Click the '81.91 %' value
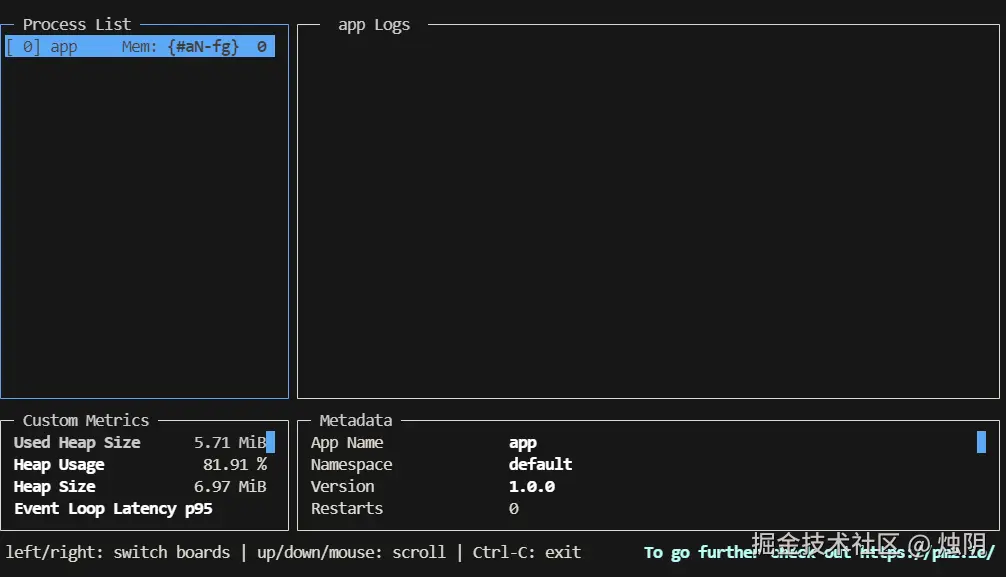This screenshot has width=1006, height=577. click(235, 465)
